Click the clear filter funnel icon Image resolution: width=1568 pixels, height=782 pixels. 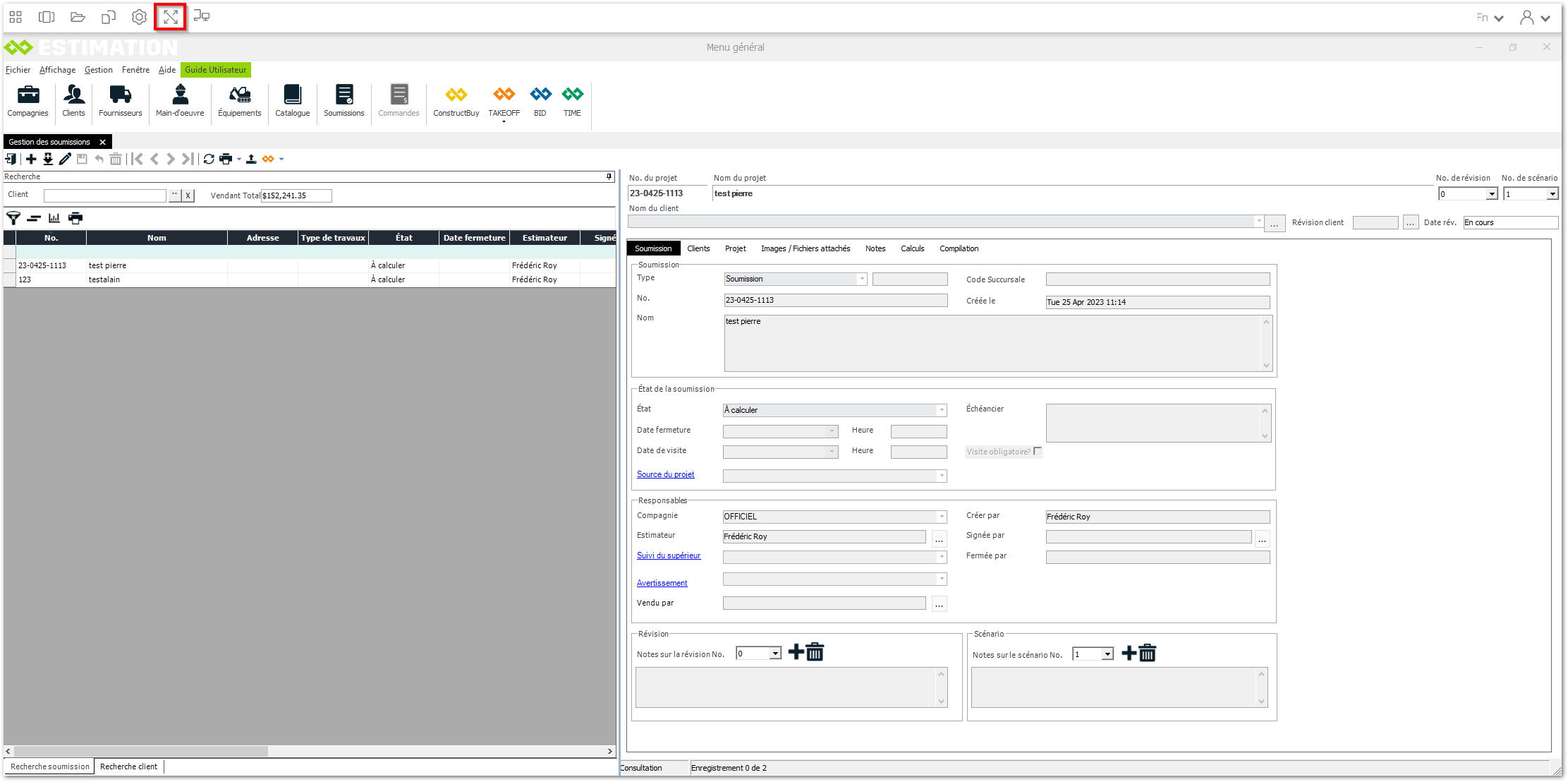click(13, 218)
